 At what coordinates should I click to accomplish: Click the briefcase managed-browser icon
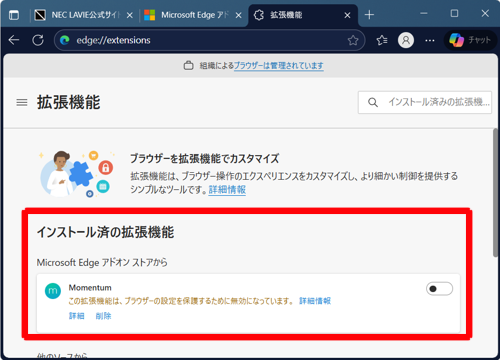coord(188,66)
